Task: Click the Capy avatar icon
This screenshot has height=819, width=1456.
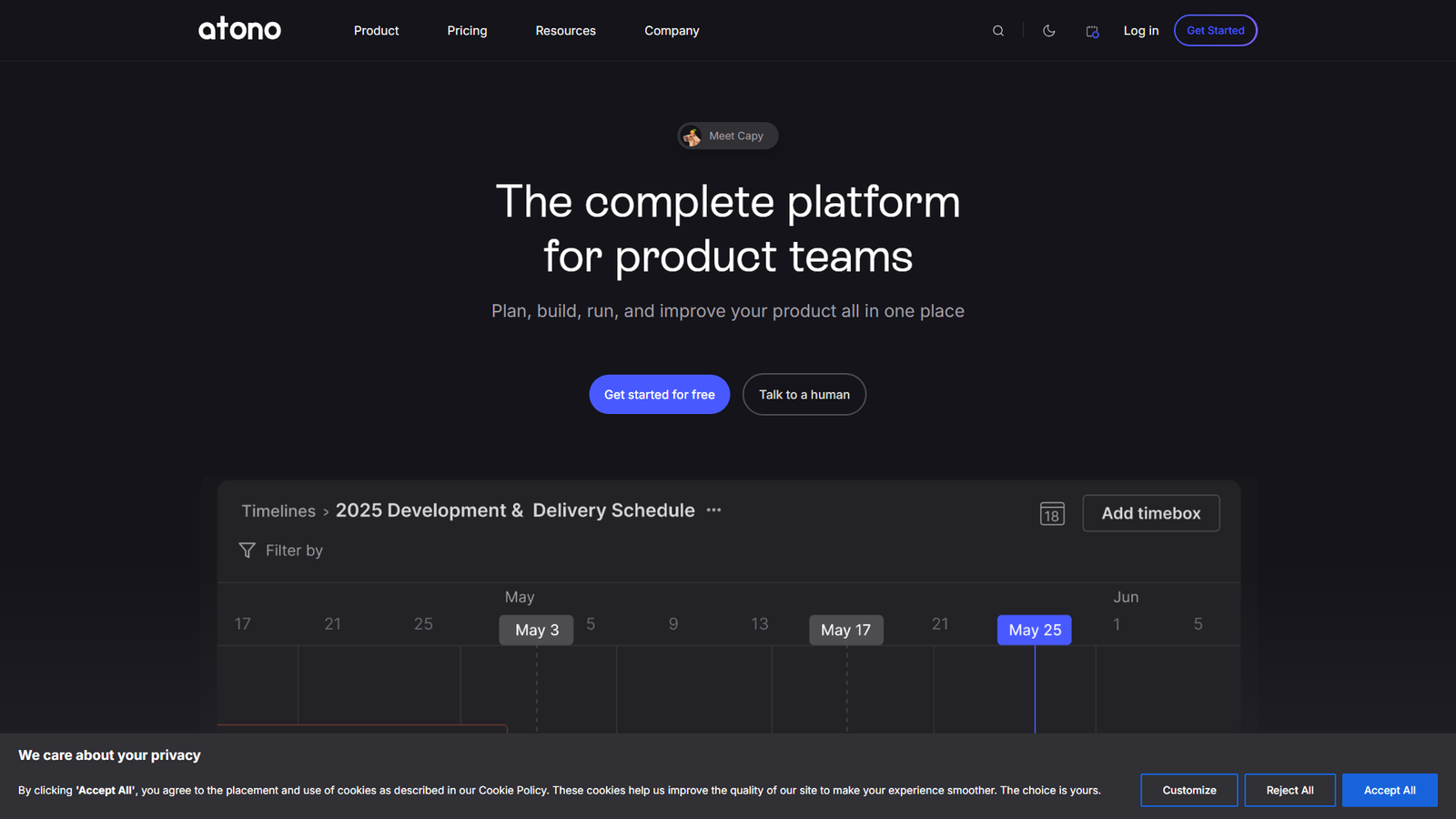Action: [693, 136]
